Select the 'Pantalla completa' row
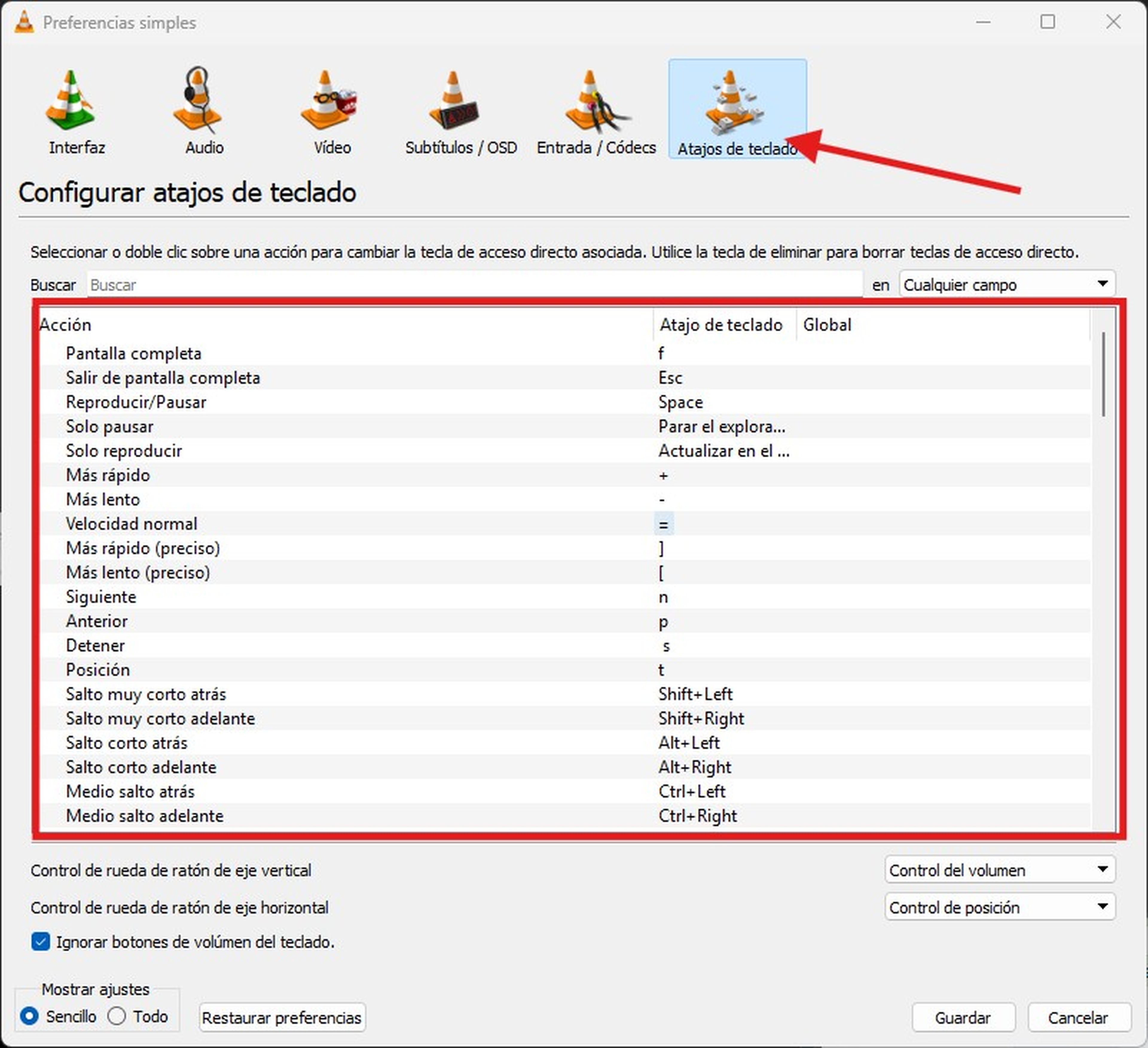The image size is (1148, 1048). tap(565, 353)
